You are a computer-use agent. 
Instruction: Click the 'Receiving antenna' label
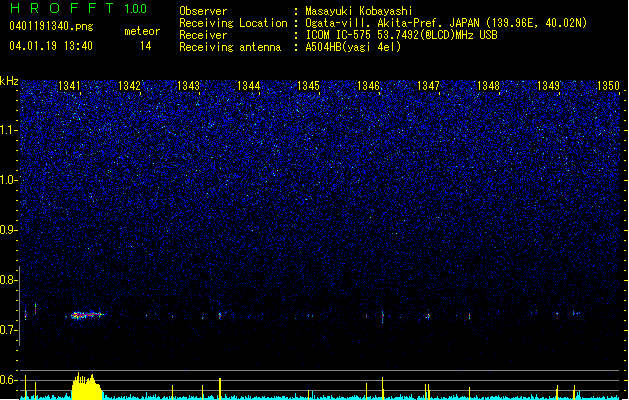tap(230, 47)
